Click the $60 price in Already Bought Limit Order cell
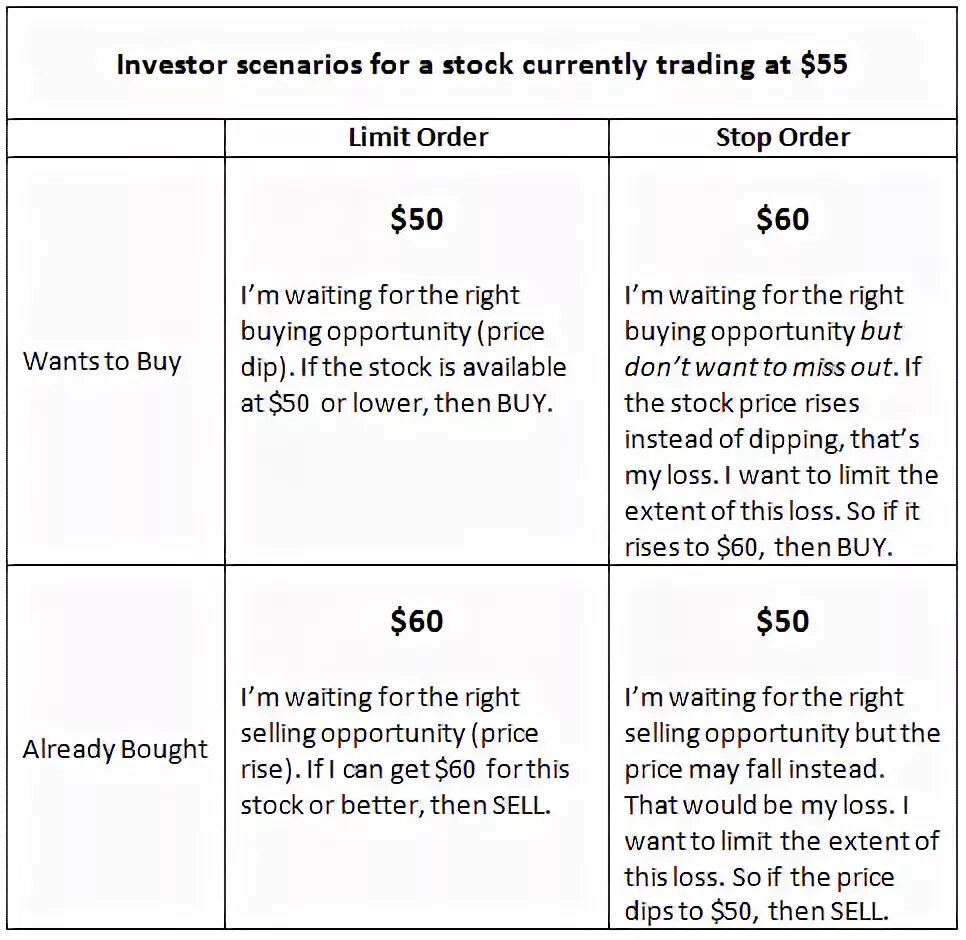The width and height of the screenshot is (966, 940). pyautogui.click(x=416, y=622)
